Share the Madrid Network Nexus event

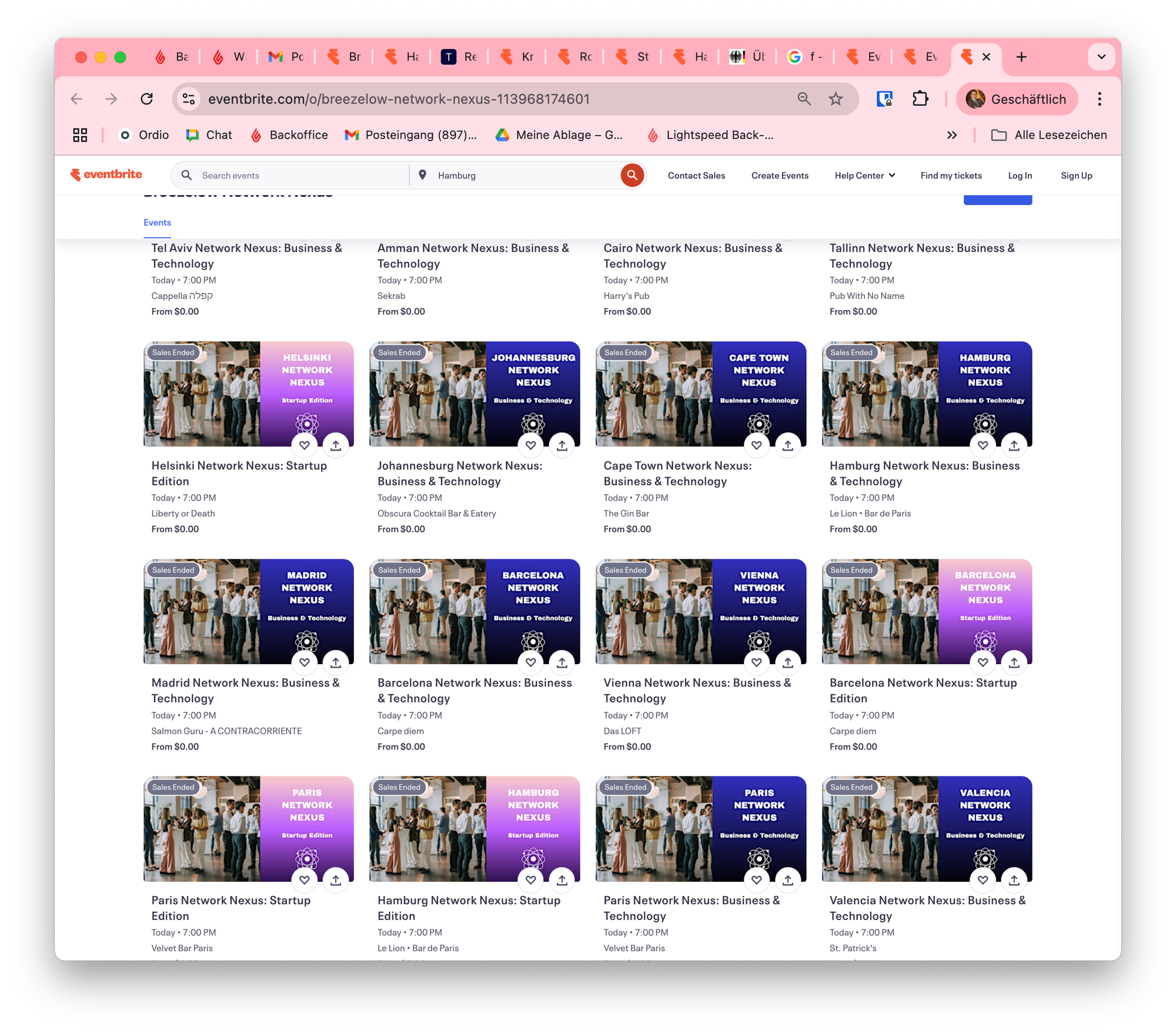click(x=336, y=662)
